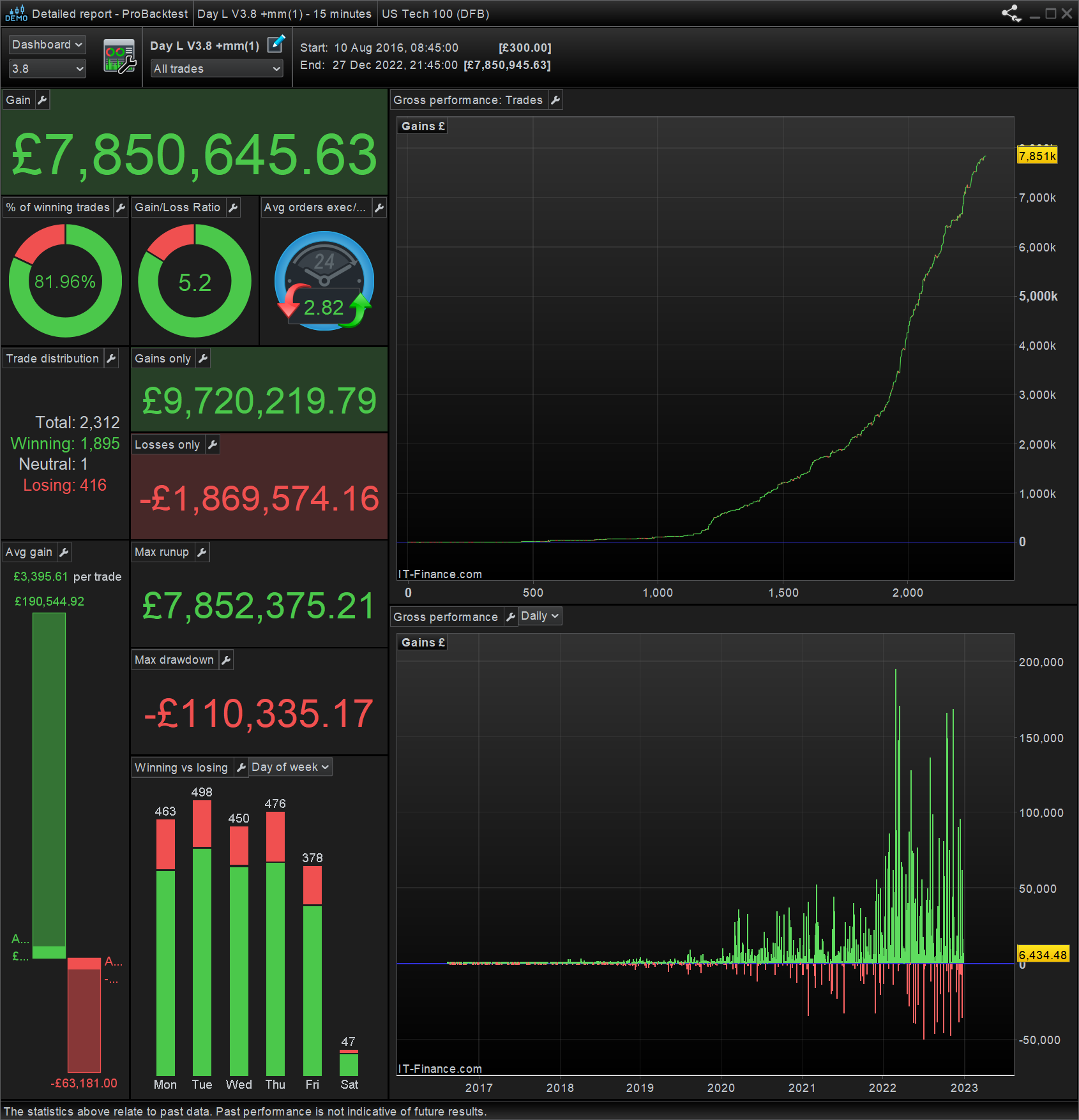The height and width of the screenshot is (1120, 1079).
Task: Click the ProRealTime demo logo icon
Action: point(16,13)
